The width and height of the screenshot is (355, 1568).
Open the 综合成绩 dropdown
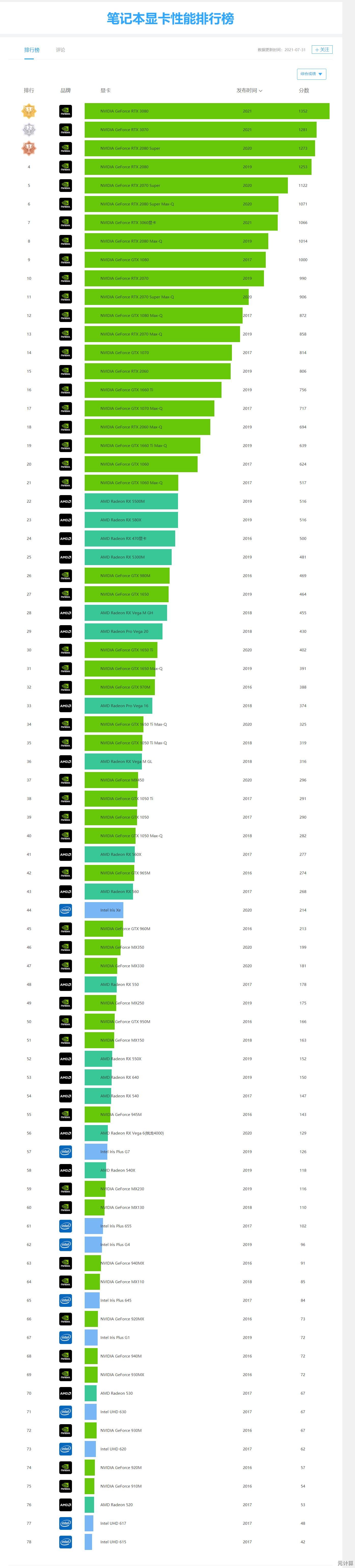[311, 74]
